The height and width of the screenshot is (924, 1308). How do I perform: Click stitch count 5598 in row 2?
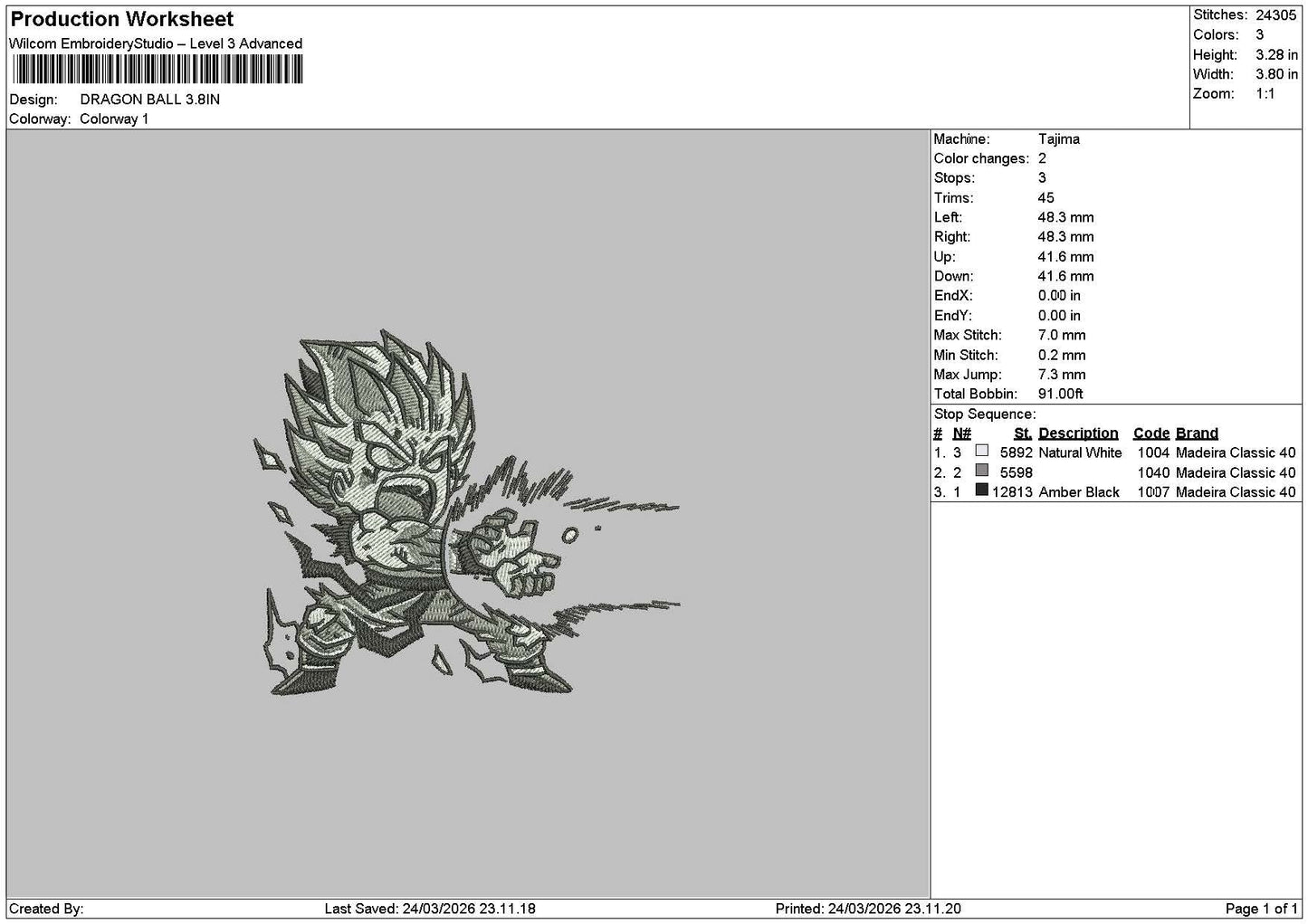pyautogui.click(x=1017, y=472)
